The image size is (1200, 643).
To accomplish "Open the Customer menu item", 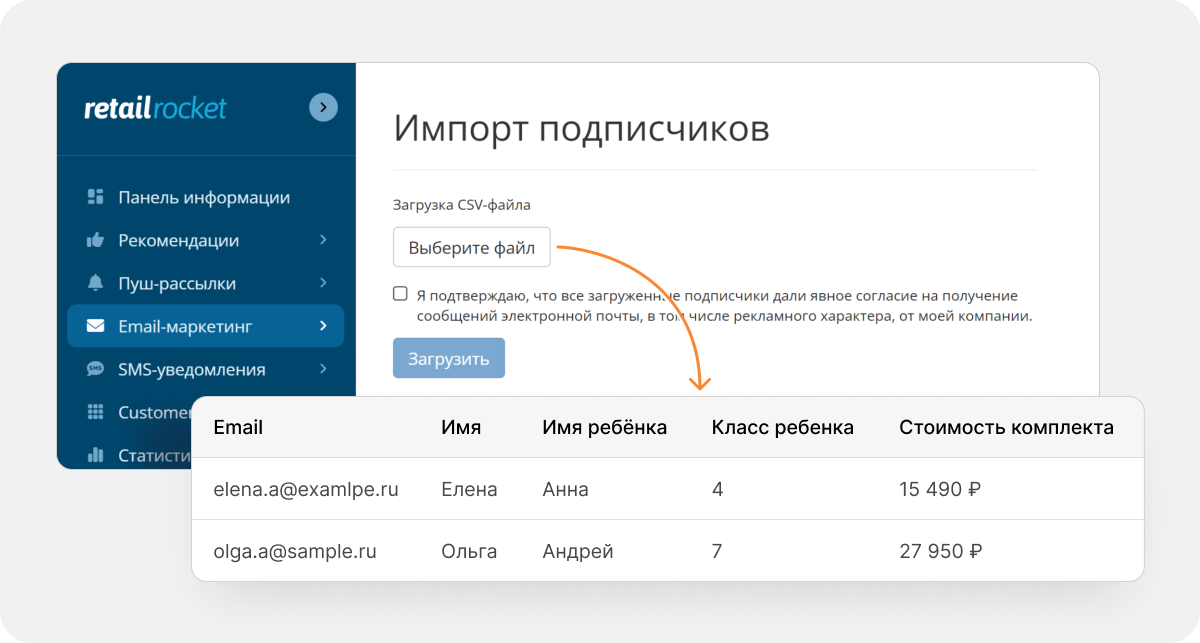I will tap(155, 412).
